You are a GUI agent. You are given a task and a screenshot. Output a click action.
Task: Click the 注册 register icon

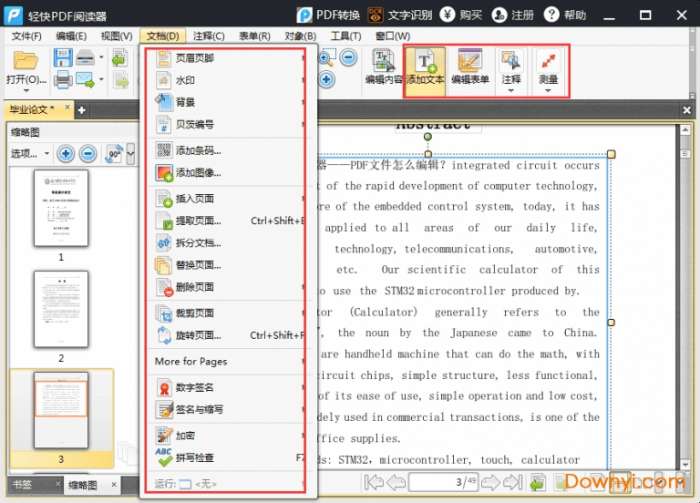tap(499, 15)
